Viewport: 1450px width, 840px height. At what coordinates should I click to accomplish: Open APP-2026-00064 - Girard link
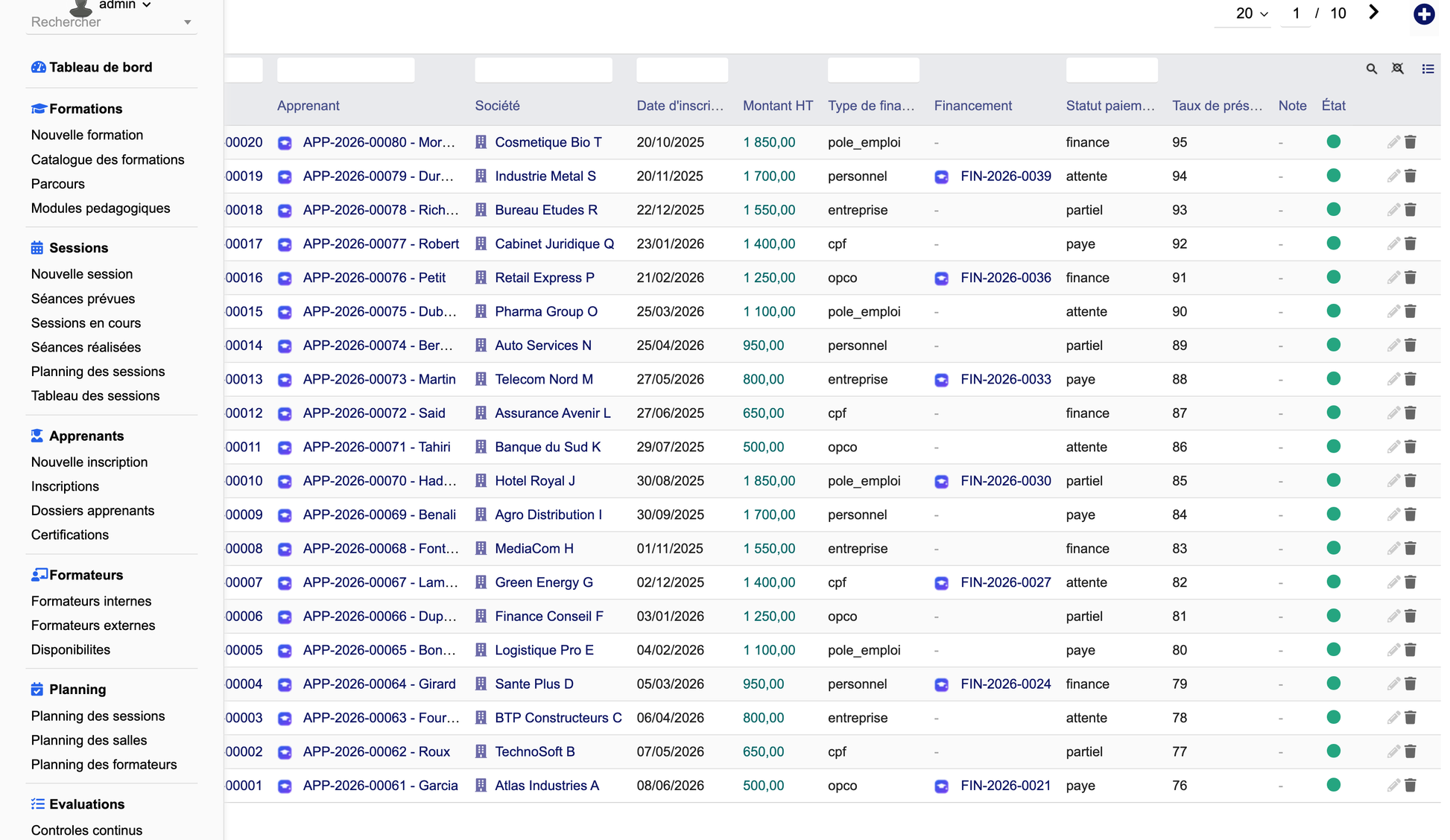click(379, 684)
